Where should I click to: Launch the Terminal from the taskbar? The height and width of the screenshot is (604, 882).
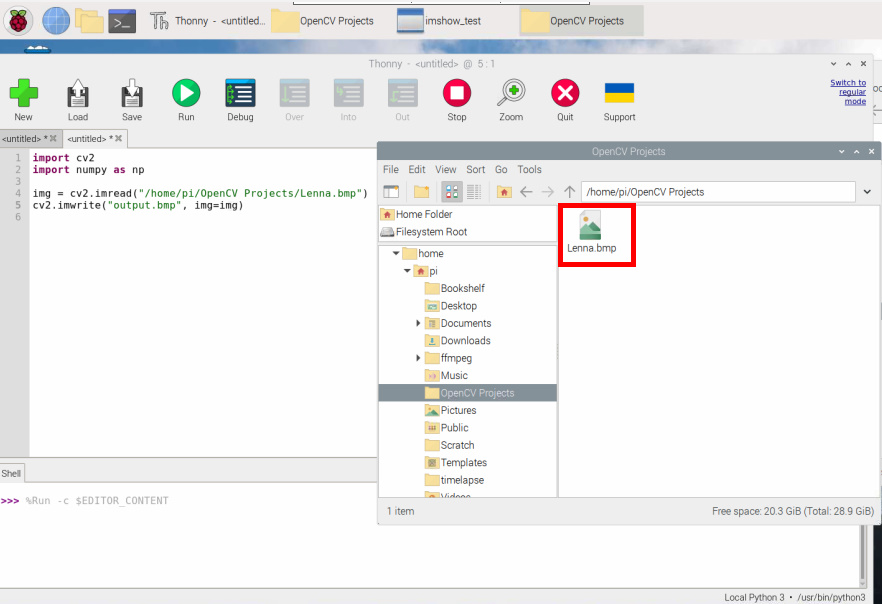[122, 21]
